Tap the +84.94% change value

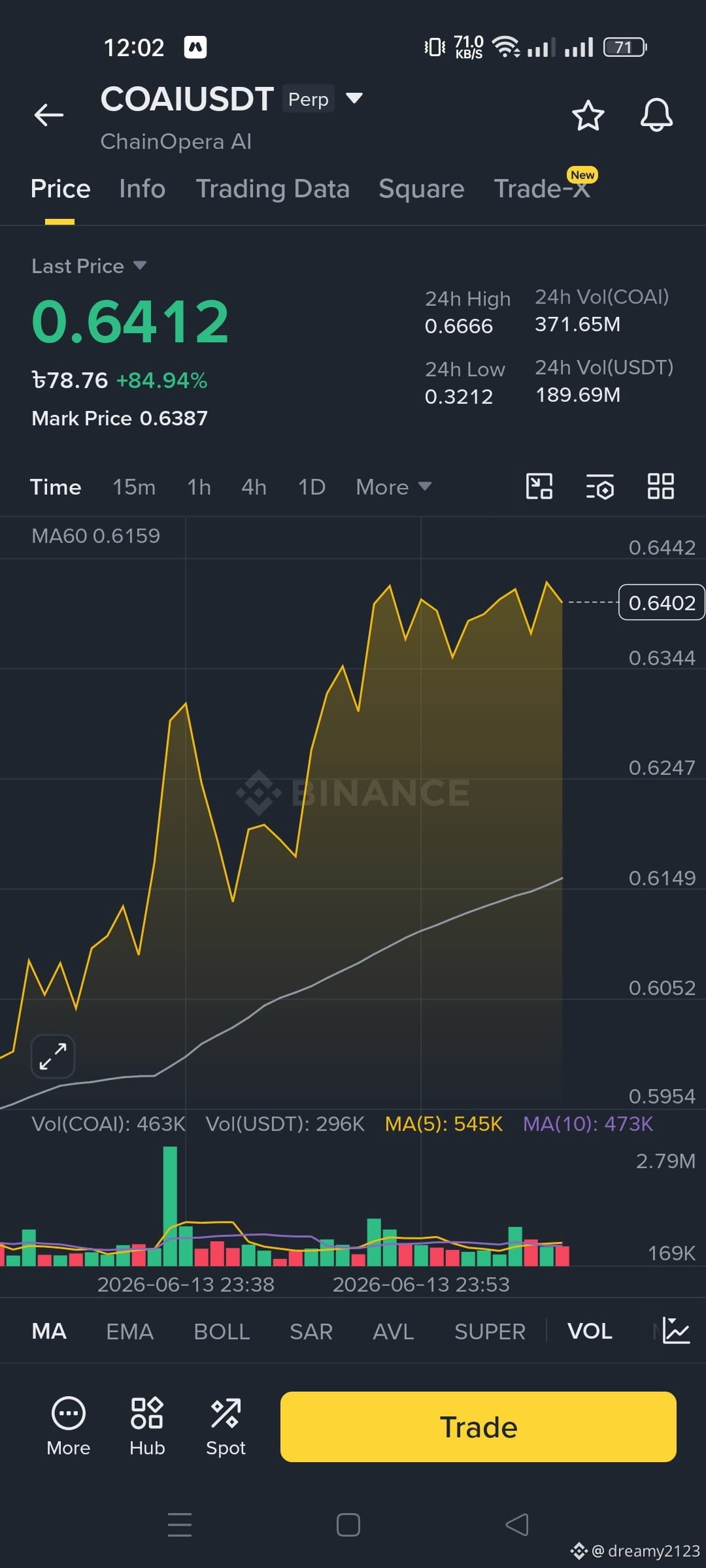click(161, 380)
